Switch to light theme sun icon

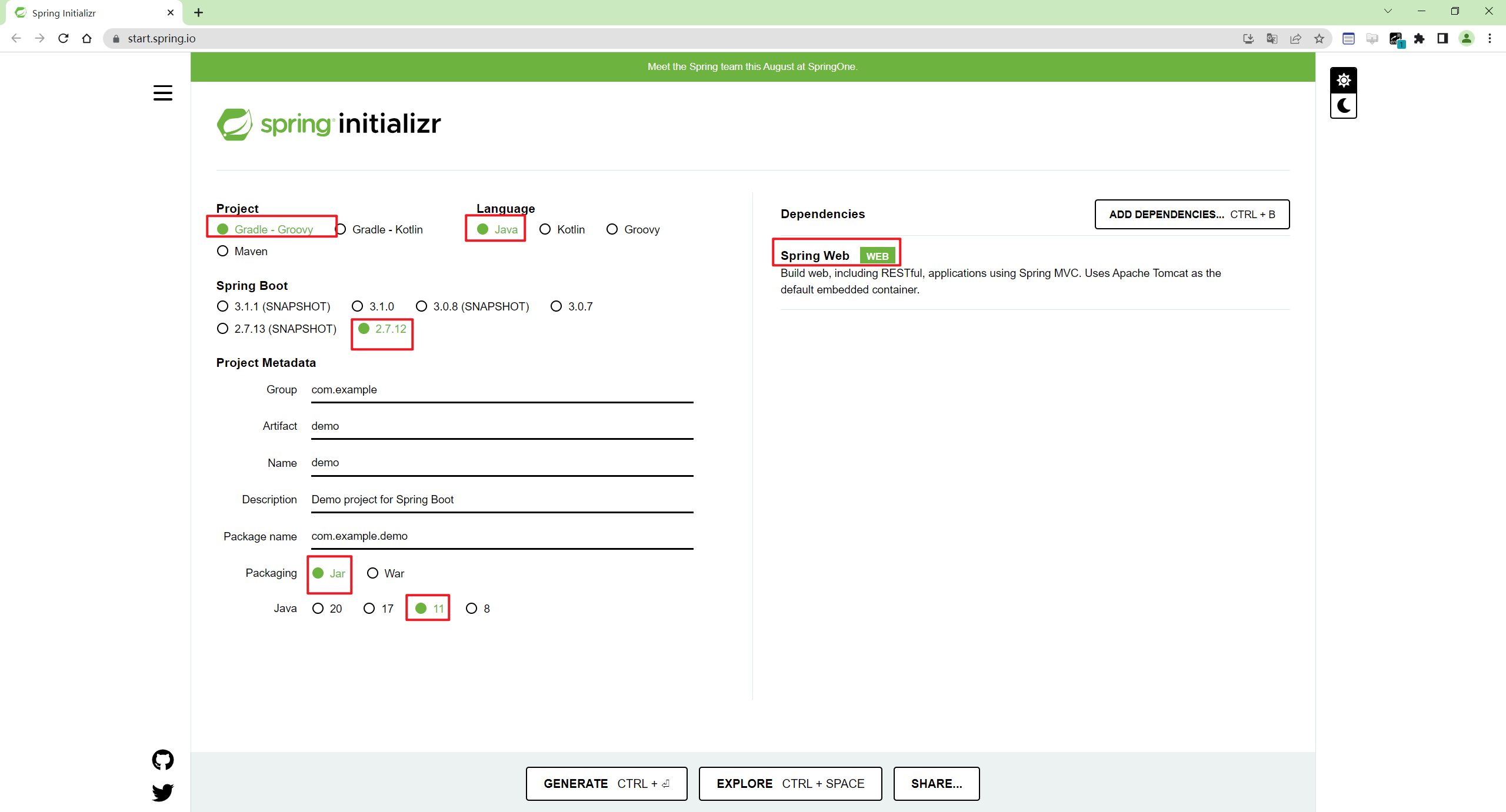pyautogui.click(x=1344, y=81)
